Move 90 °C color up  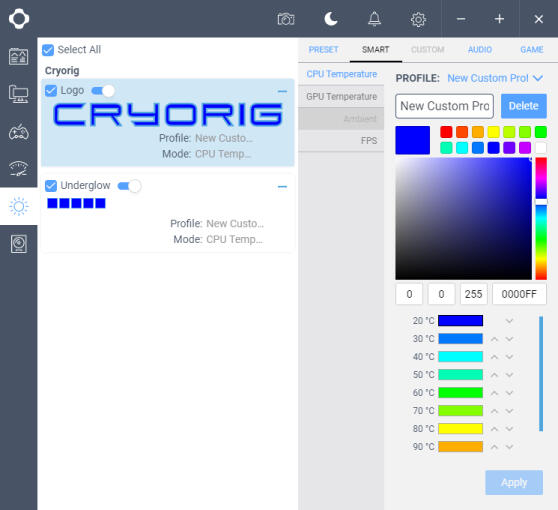point(494,447)
